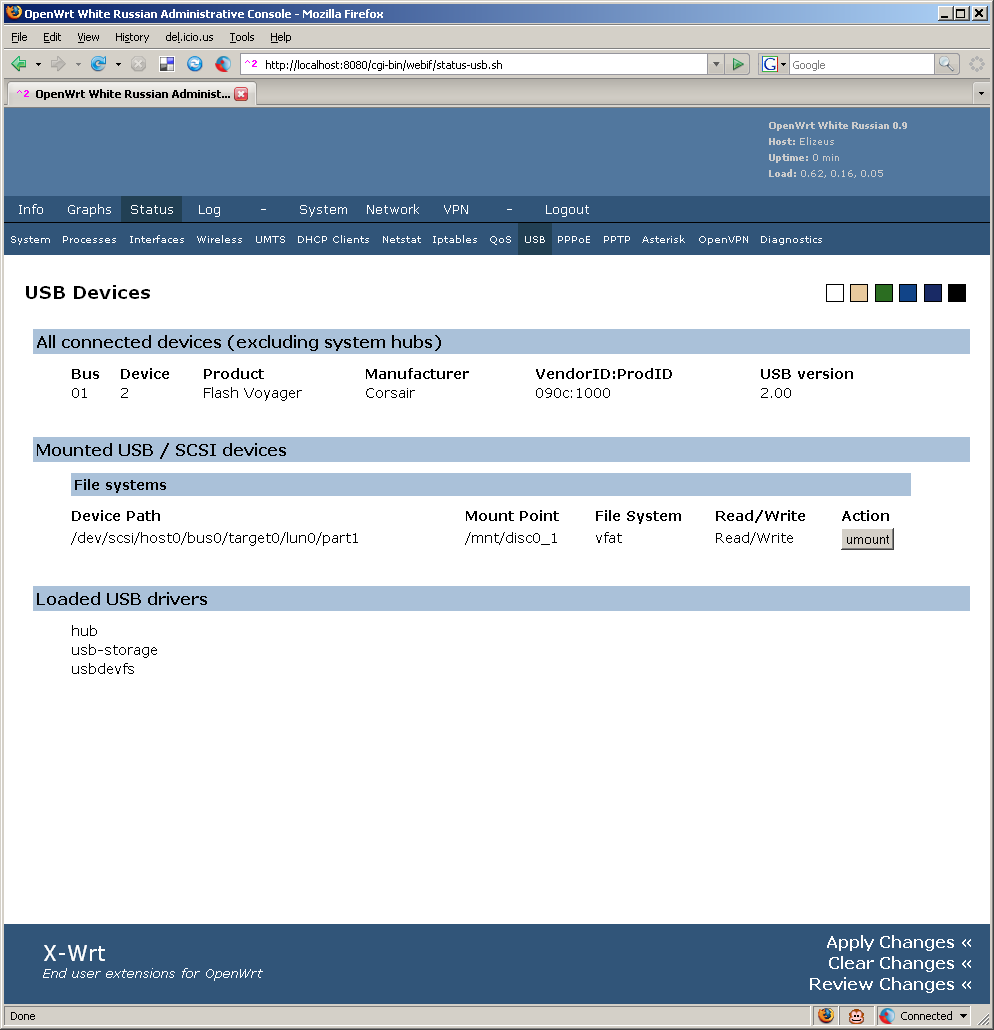Open the Back history dropdown arrow
The height and width of the screenshot is (1030, 994).
[38, 64]
